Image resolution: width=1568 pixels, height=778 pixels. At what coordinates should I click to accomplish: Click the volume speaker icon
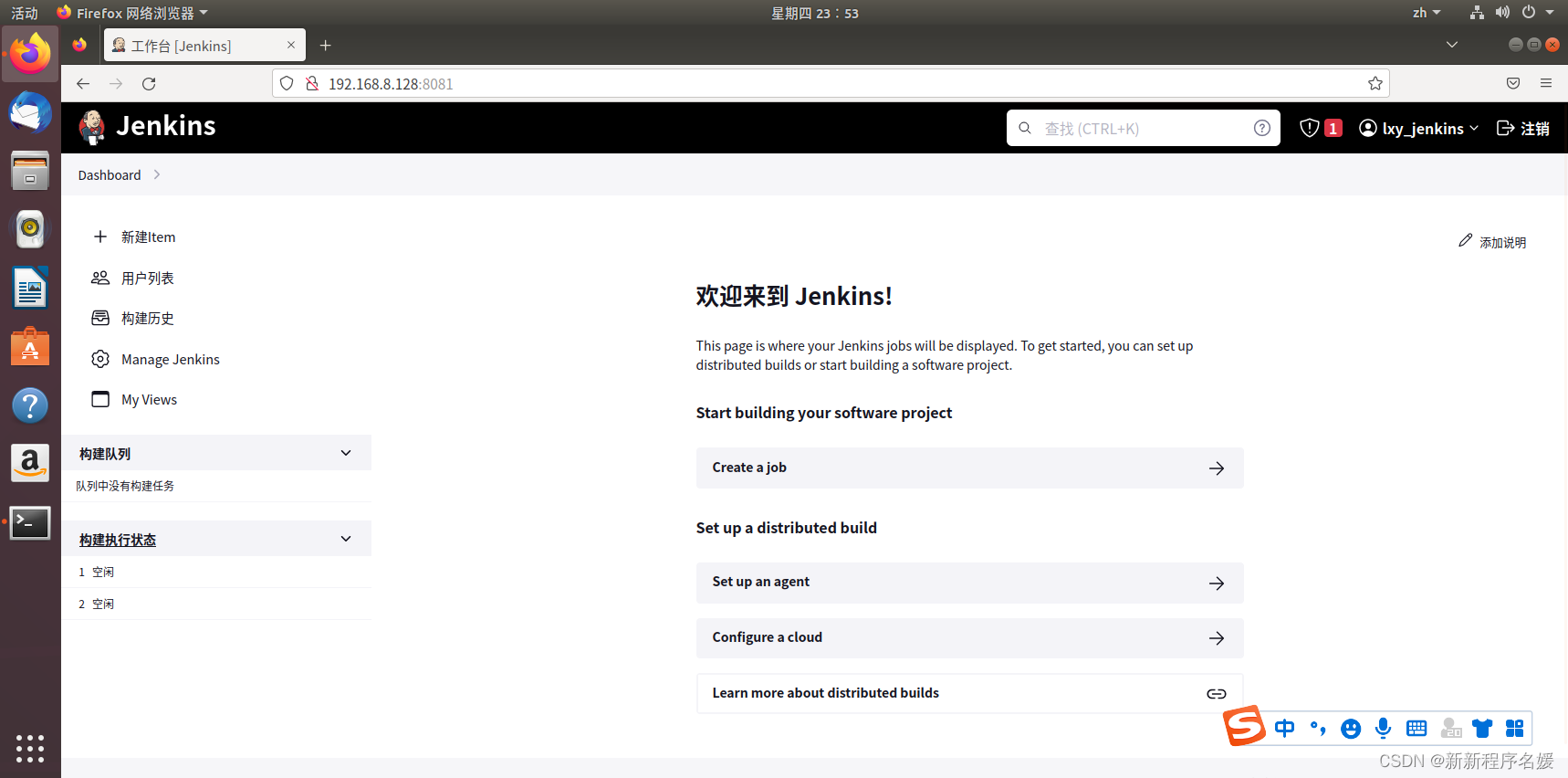click(x=1502, y=12)
